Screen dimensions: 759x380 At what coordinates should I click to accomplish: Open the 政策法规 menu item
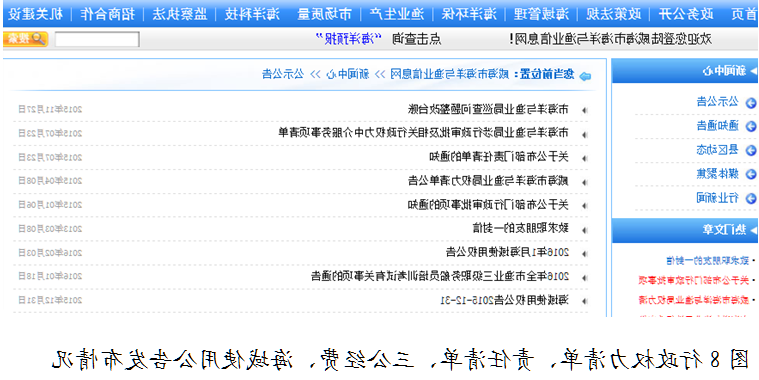(614, 15)
